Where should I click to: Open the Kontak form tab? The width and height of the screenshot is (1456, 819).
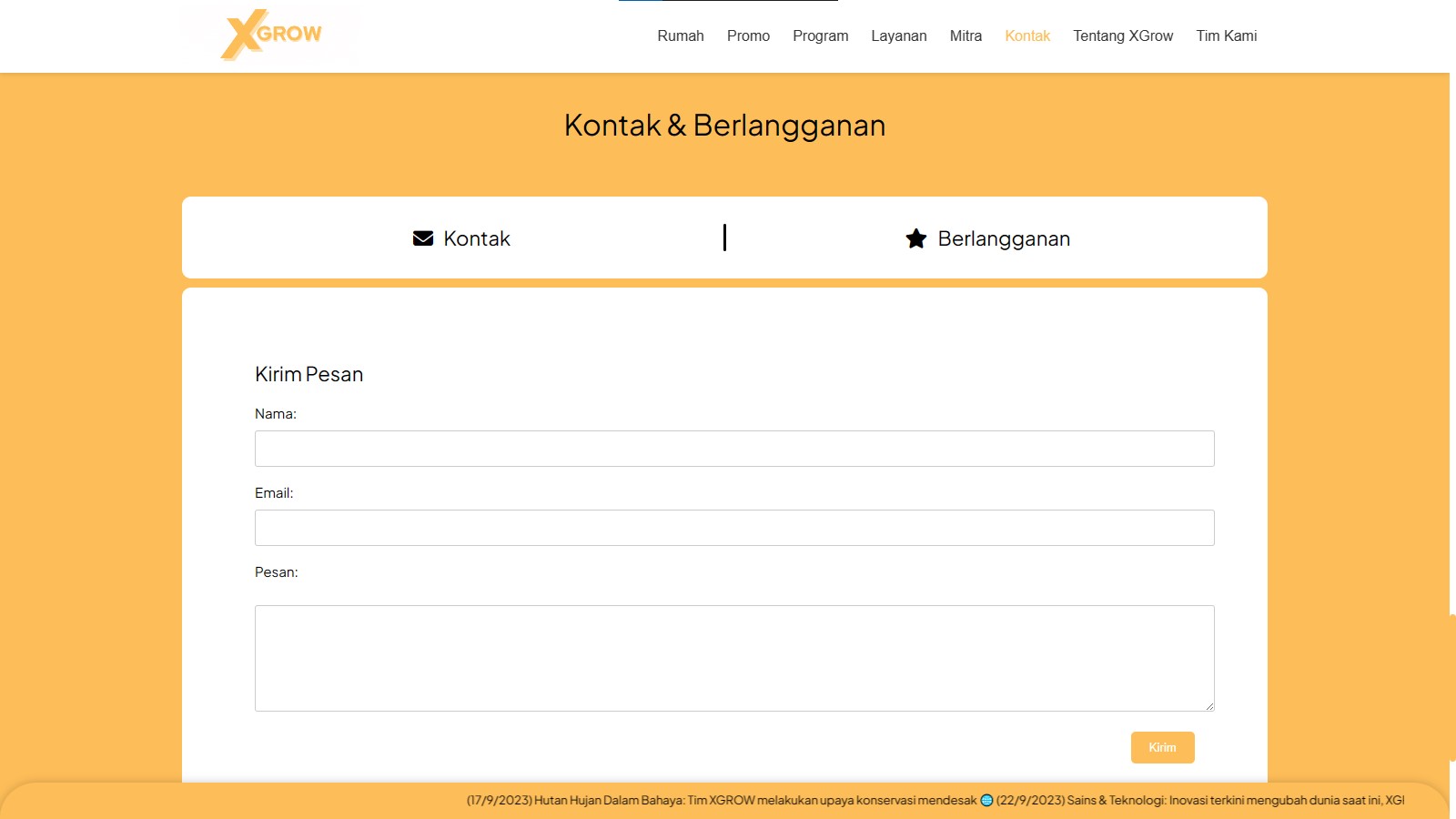461,238
